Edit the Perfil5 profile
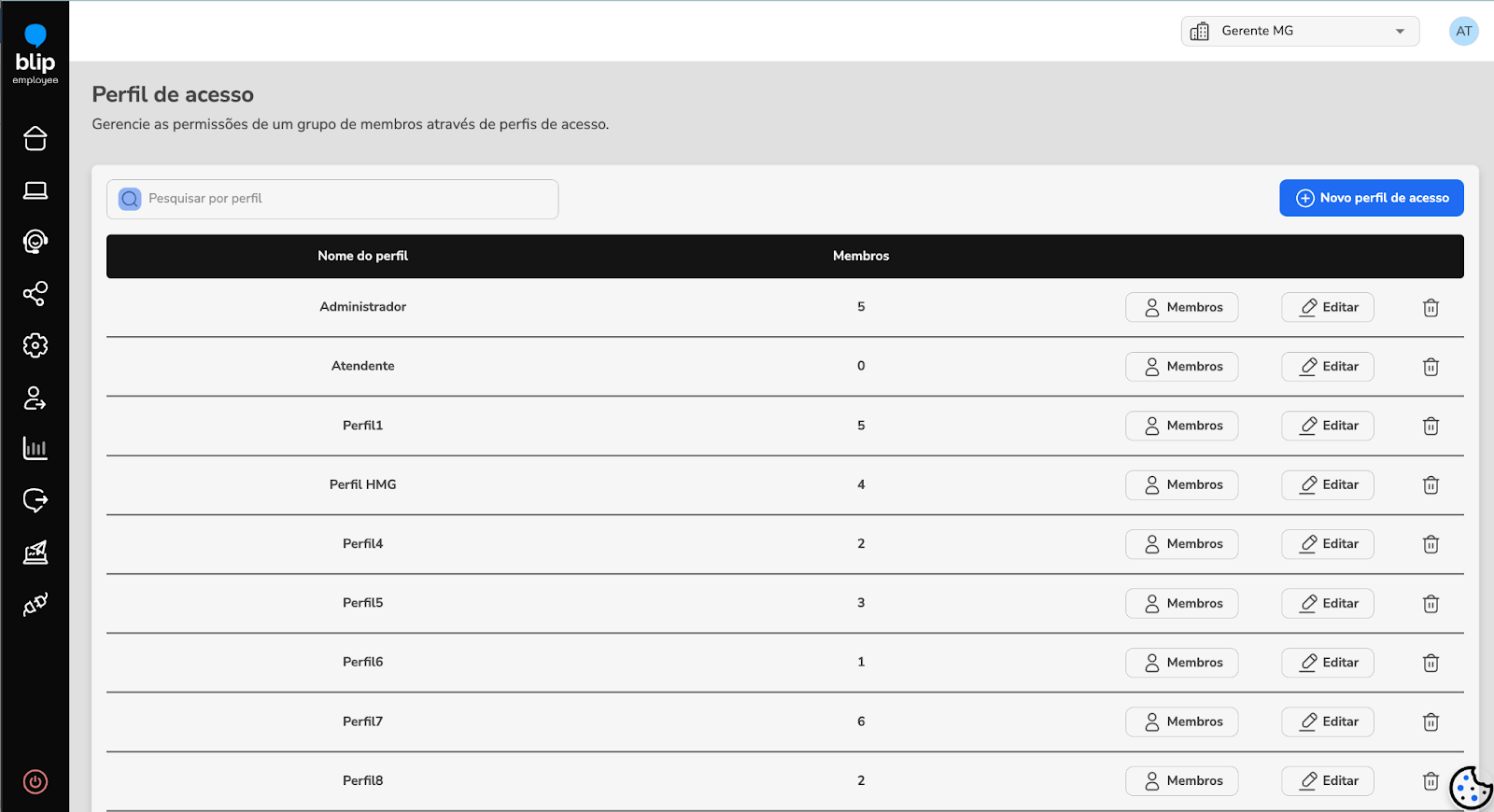Viewport: 1494px width, 812px height. (1327, 603)
